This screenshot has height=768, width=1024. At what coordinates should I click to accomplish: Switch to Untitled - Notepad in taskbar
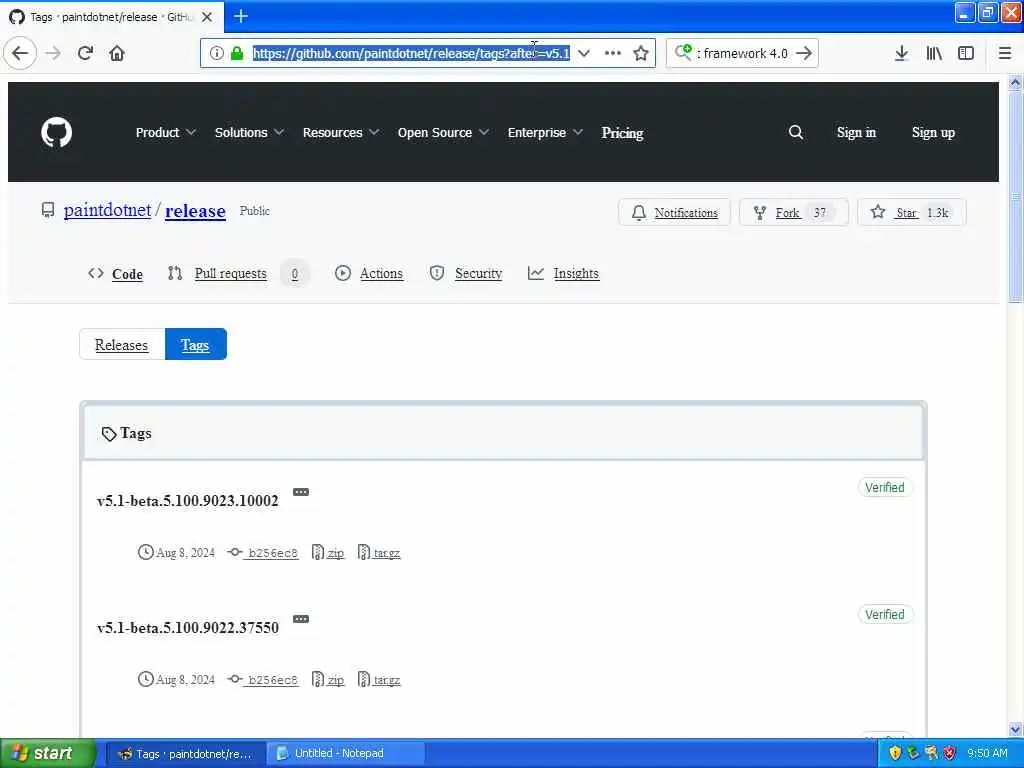tap(346, 754)
